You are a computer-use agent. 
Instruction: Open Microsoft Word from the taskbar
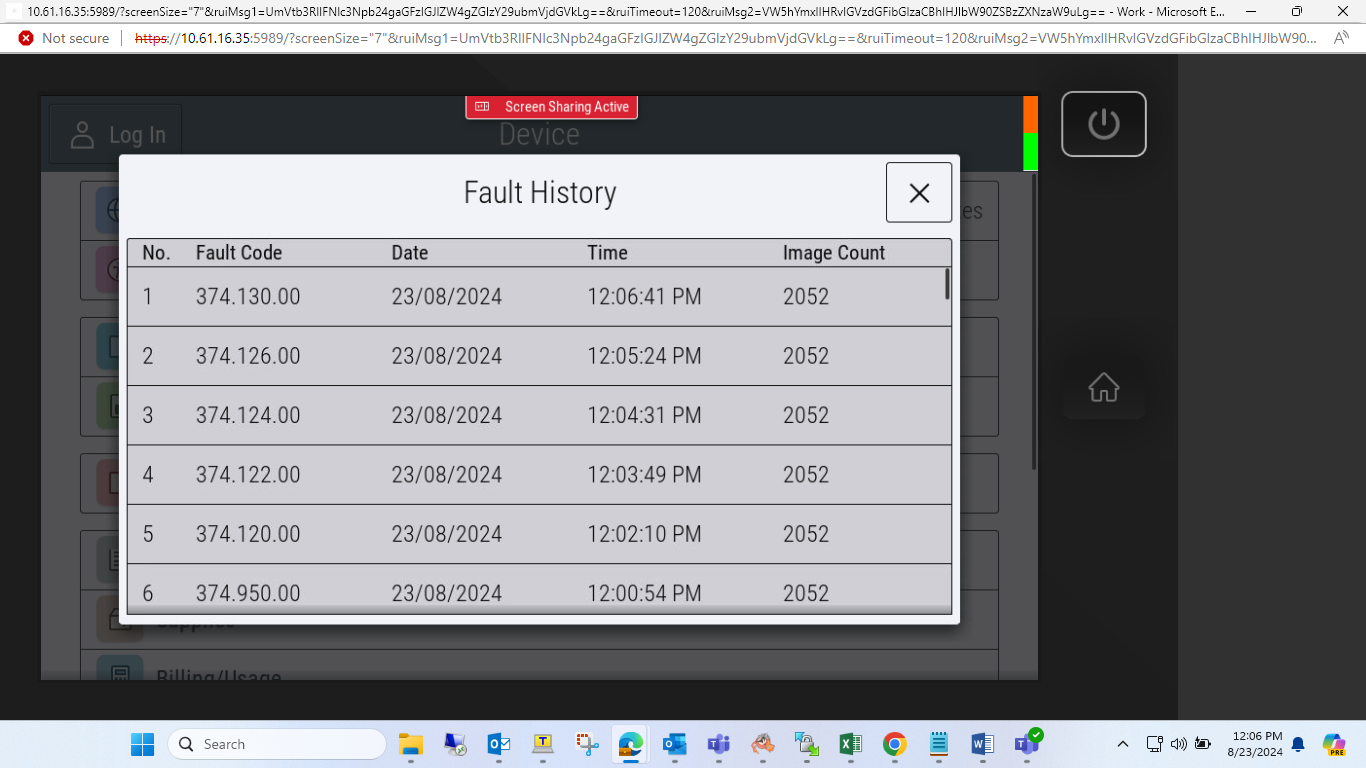tap(982, 744)
